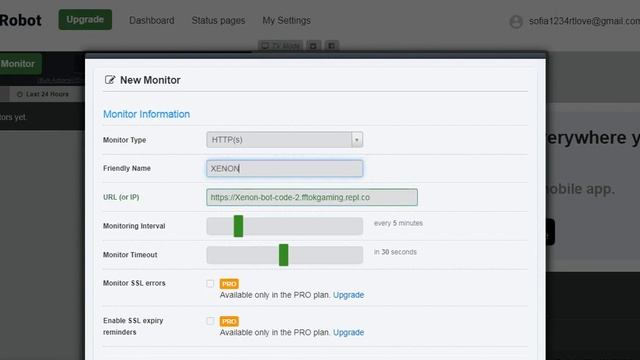Open the sofia1234rtlove@gmail.com account menu
The width and height of the screenshot is (640, 360).
coord(584,21)
